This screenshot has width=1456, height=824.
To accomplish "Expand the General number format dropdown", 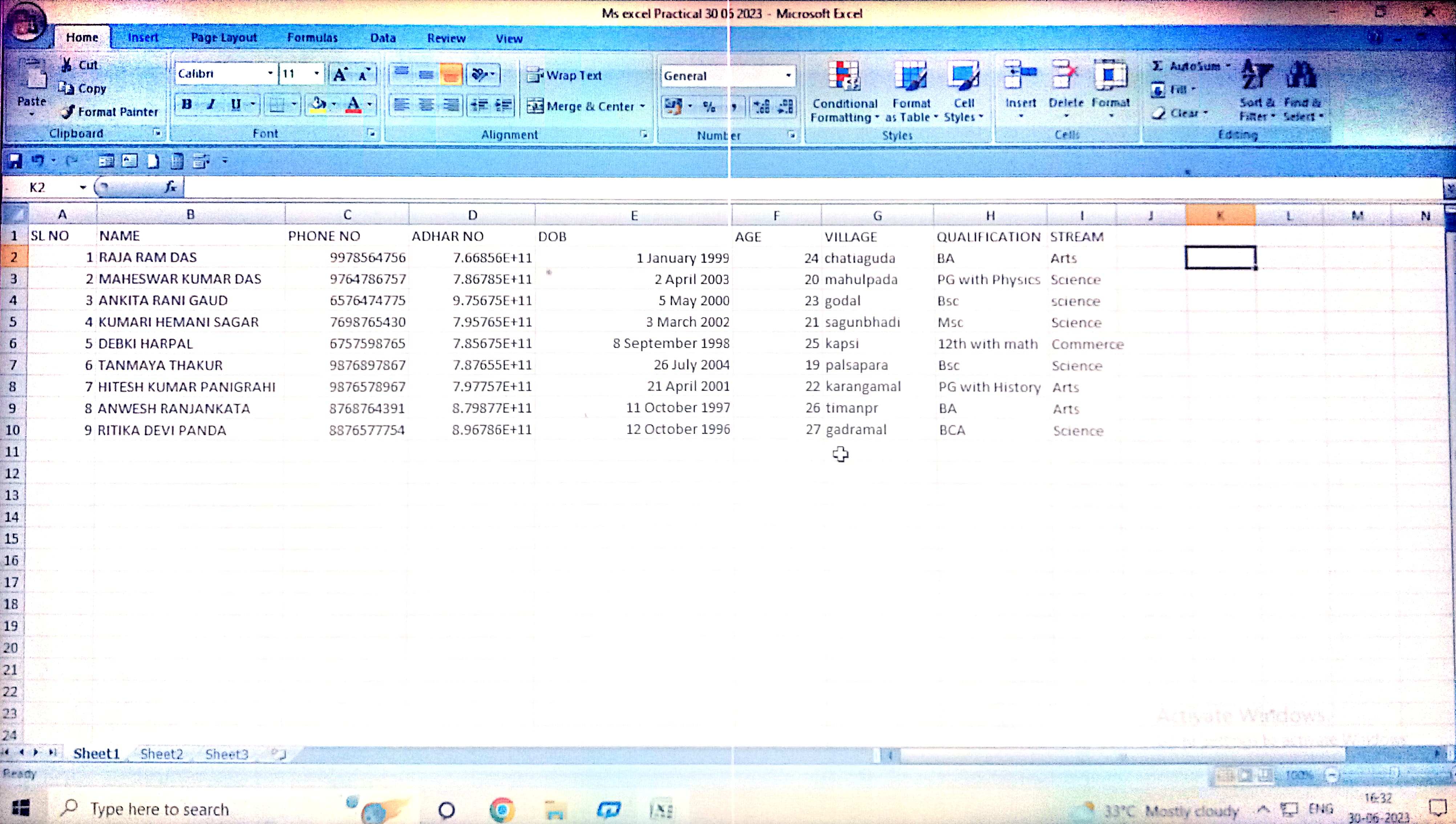I will 788,76.
